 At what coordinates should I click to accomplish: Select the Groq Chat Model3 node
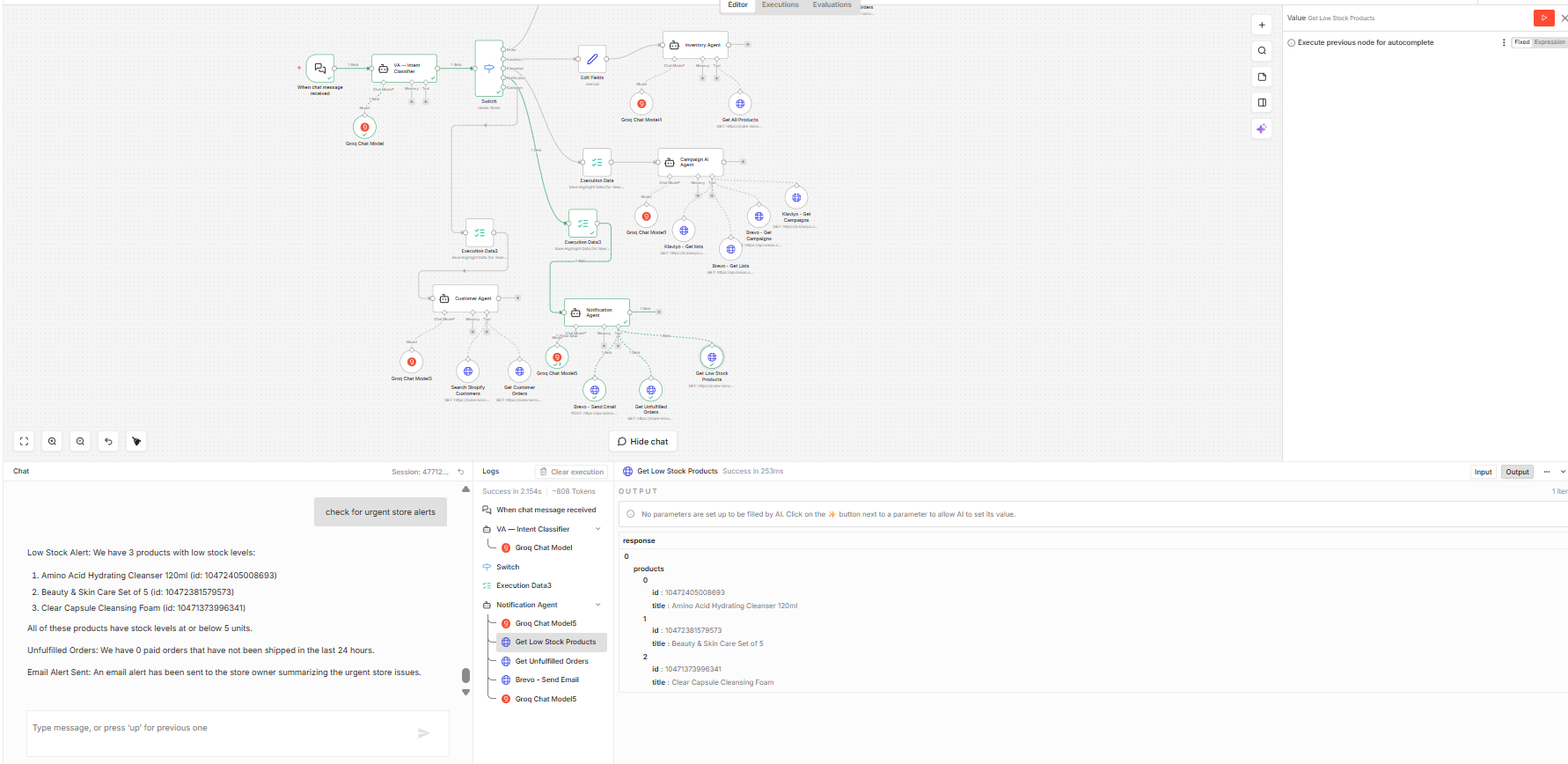pyautogui.click(x=412, y=362)
